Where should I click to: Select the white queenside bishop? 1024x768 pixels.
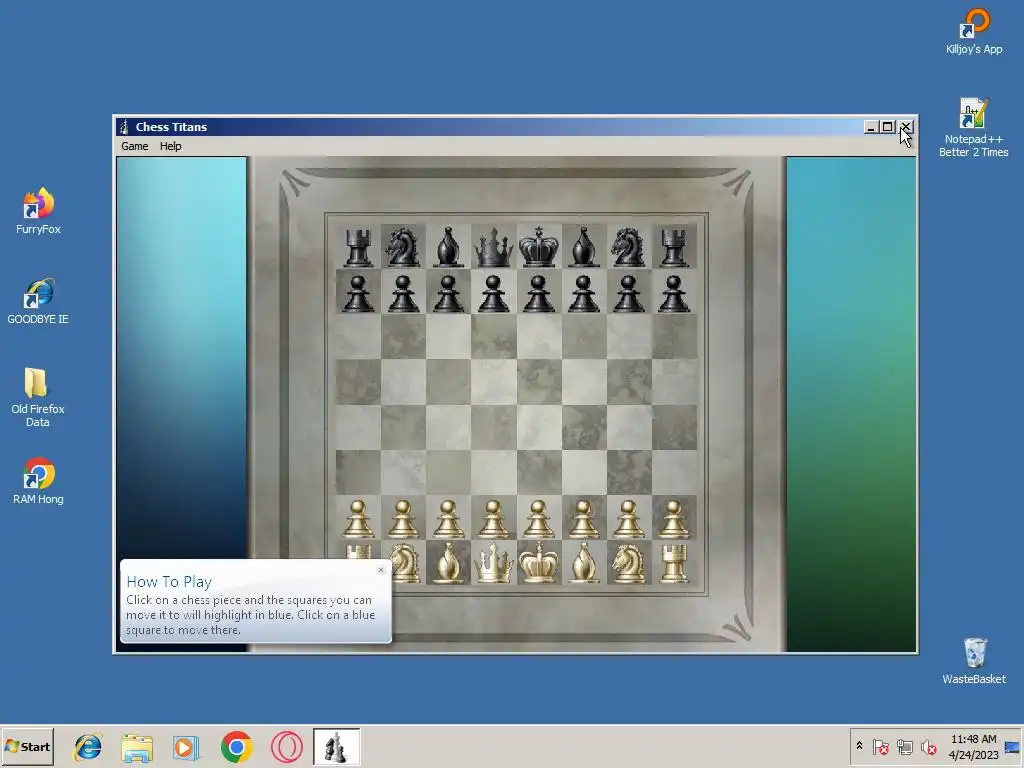(x=448, y=562)
